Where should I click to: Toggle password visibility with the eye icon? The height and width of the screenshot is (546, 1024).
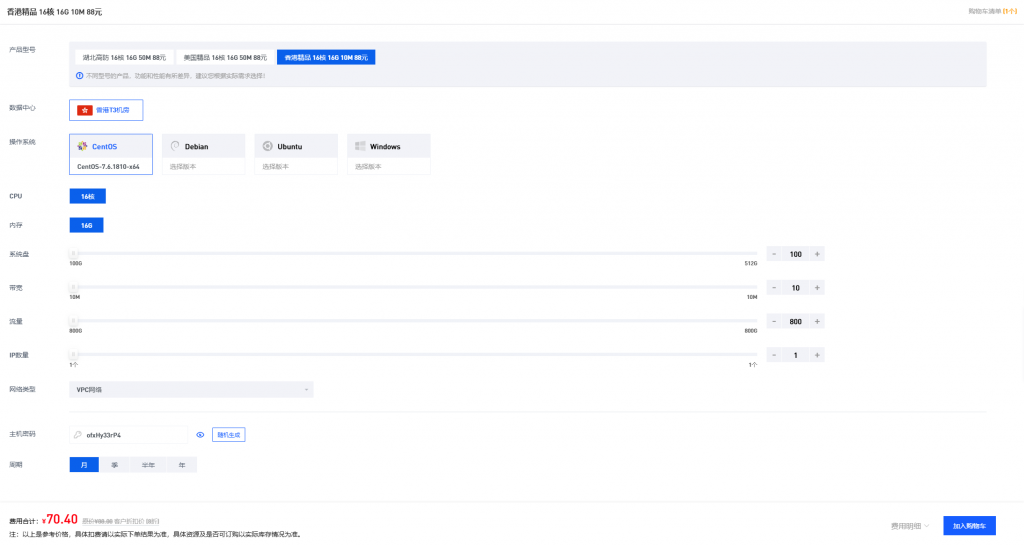pos(200,435)
